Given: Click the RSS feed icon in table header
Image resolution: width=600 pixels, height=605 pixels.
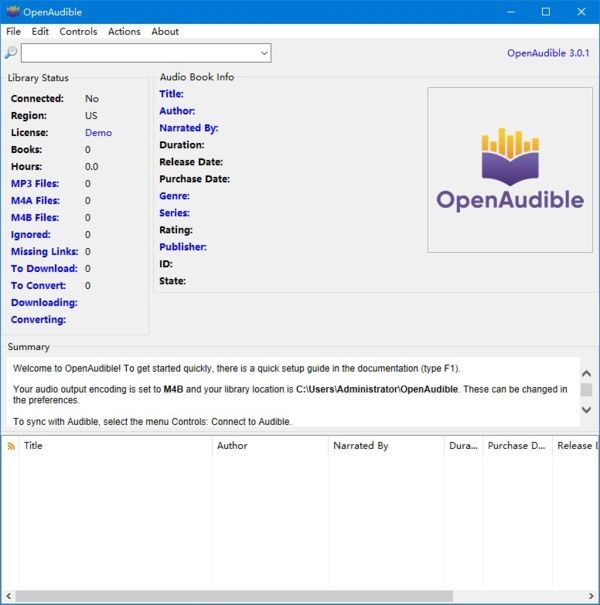Looking at the screenshot, I should [11, 446].
